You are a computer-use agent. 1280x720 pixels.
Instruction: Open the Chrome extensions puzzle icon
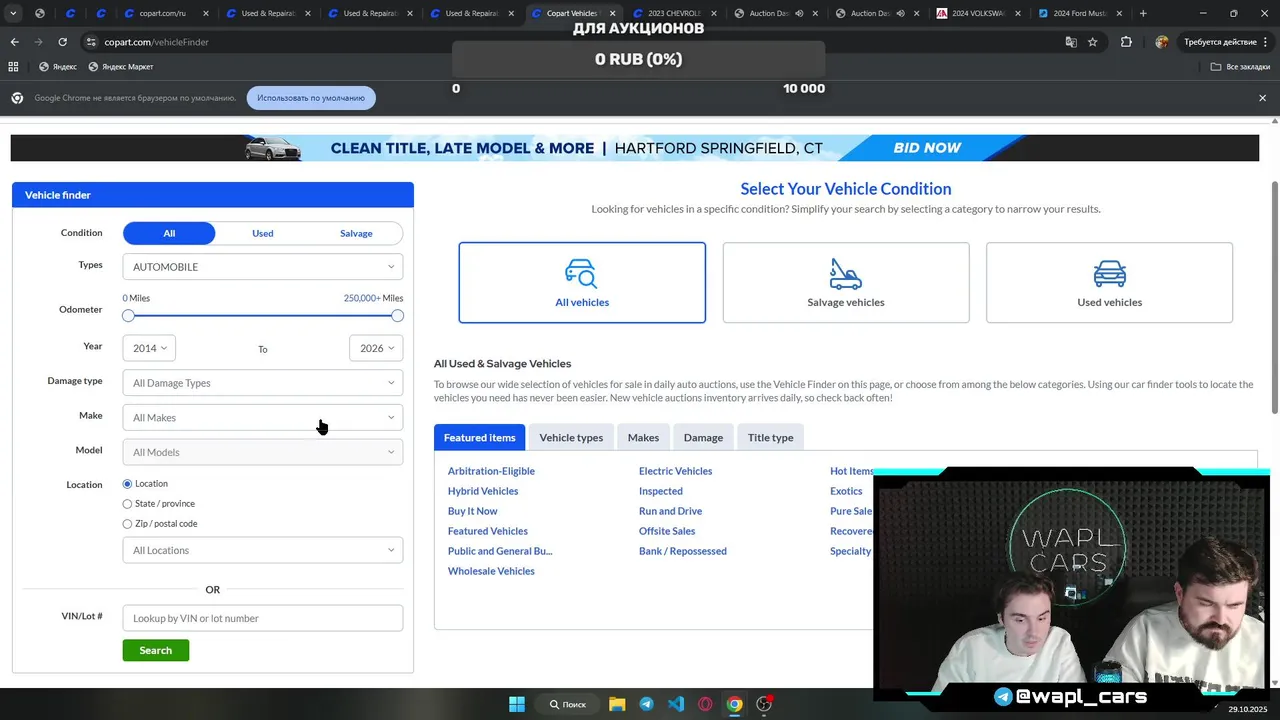coord(1126,42)
